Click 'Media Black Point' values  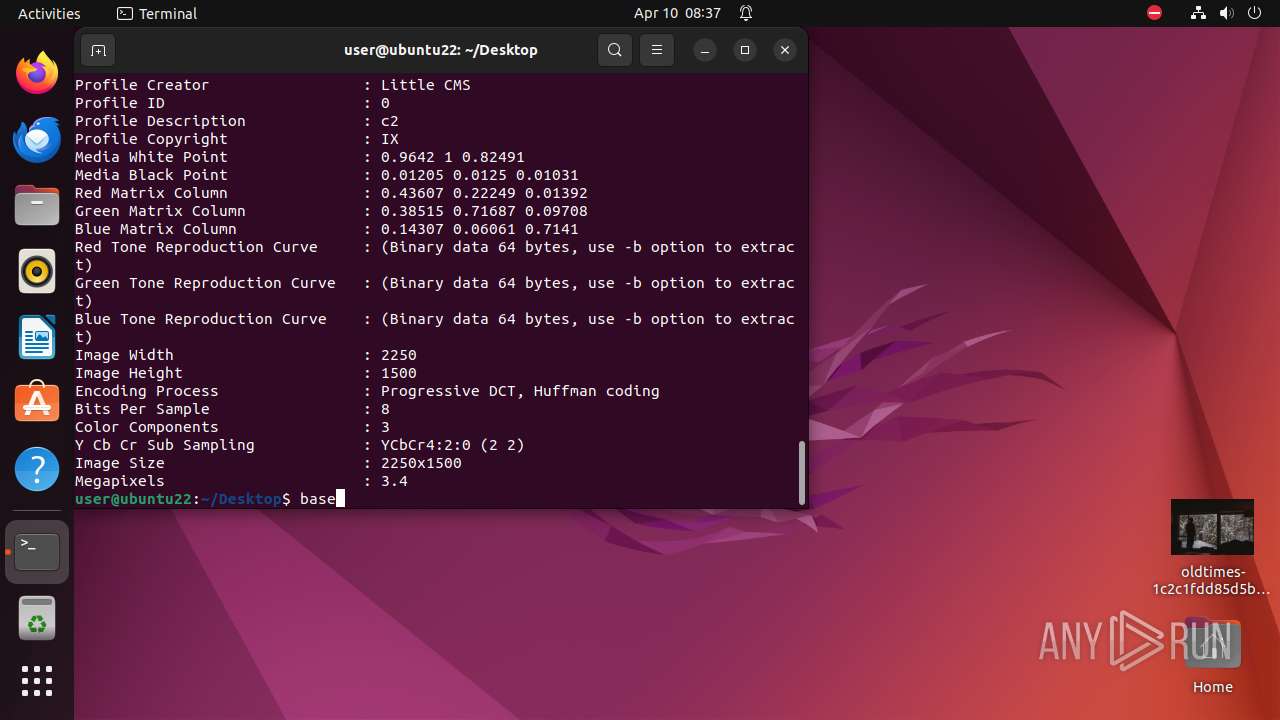[x=480, y=175]
